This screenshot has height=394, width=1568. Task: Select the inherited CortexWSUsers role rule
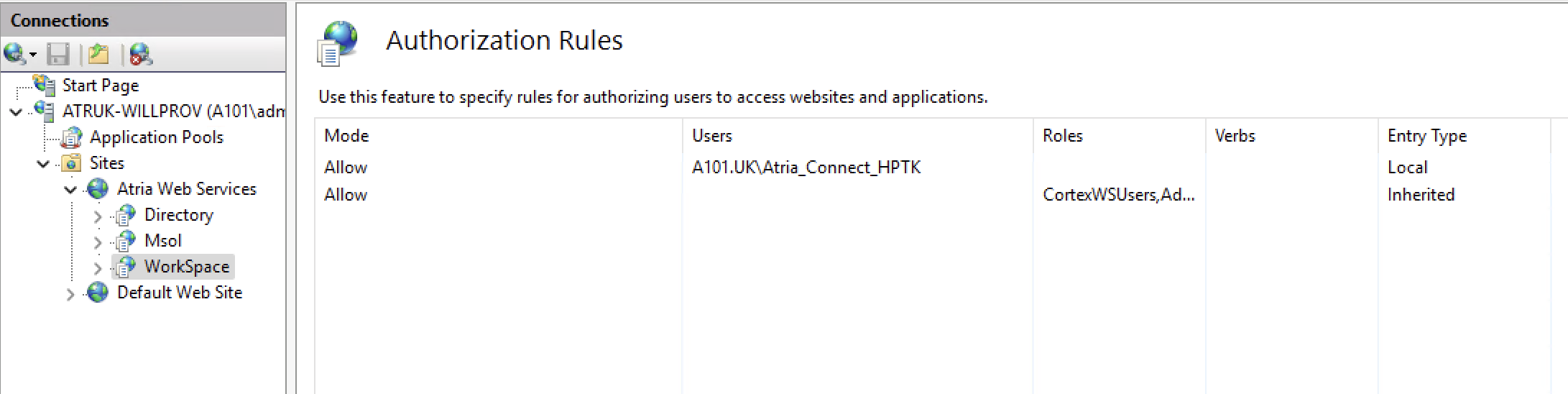[x=1118, y=195]
